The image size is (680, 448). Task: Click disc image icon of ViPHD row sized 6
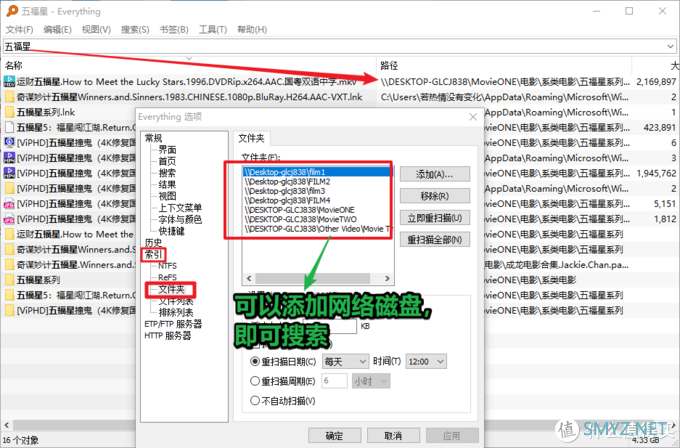point(9,142)
